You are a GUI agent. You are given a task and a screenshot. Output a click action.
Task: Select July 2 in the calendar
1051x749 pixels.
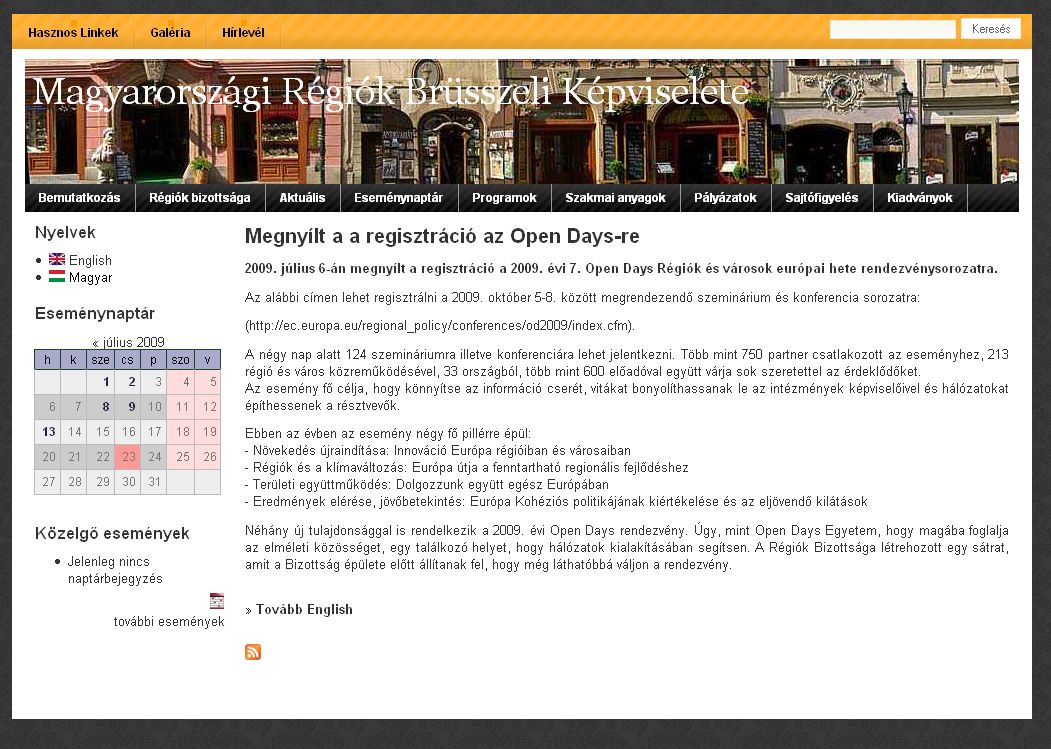127,382
